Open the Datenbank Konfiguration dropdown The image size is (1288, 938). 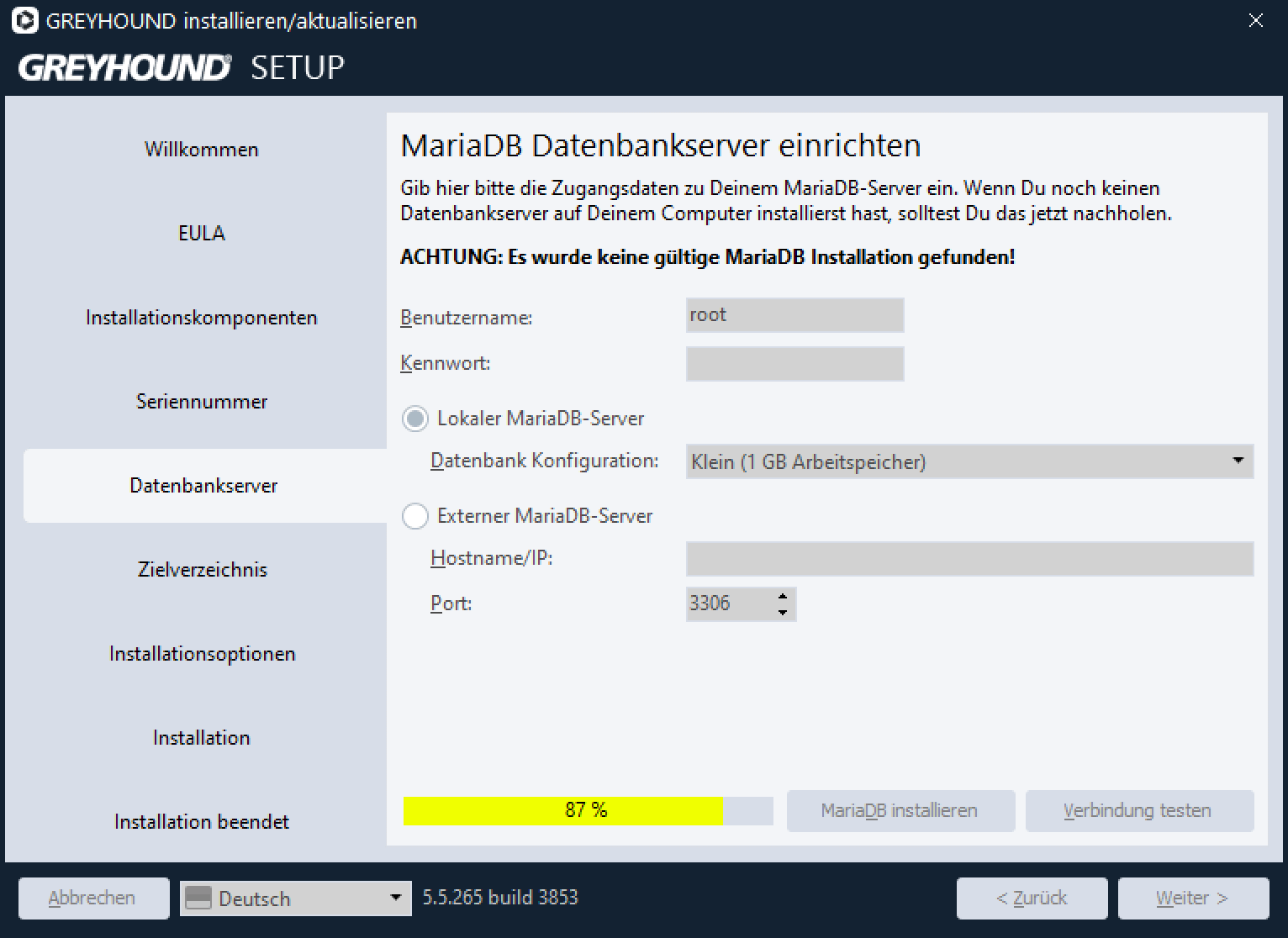coord(969,461)
